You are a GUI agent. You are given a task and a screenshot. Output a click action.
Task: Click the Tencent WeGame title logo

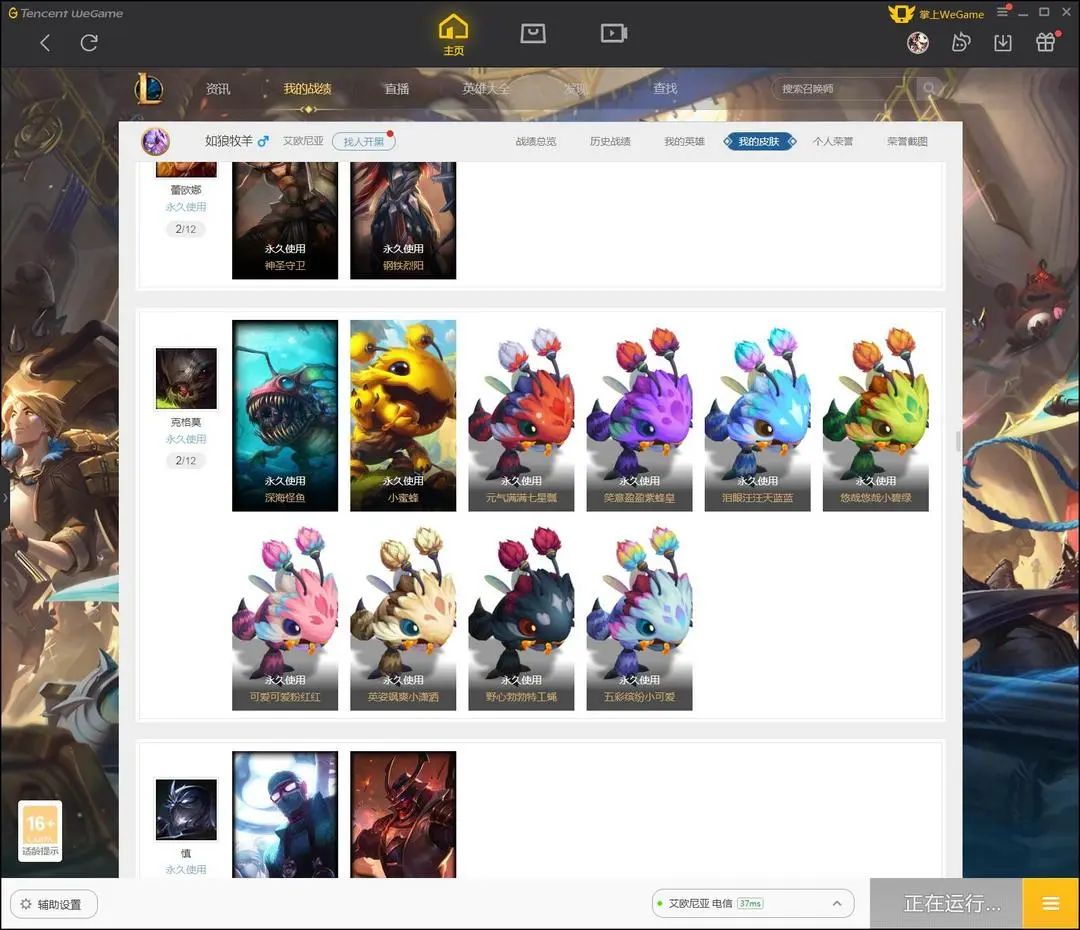coord(65,13)
